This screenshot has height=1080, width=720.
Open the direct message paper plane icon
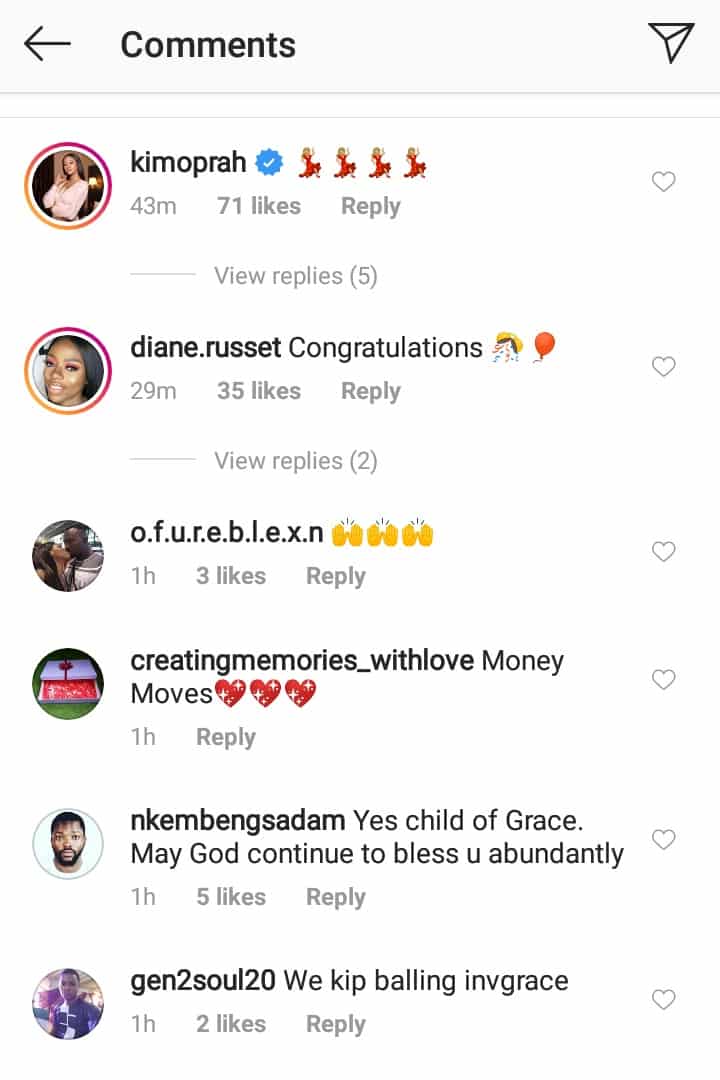(671, 43)
